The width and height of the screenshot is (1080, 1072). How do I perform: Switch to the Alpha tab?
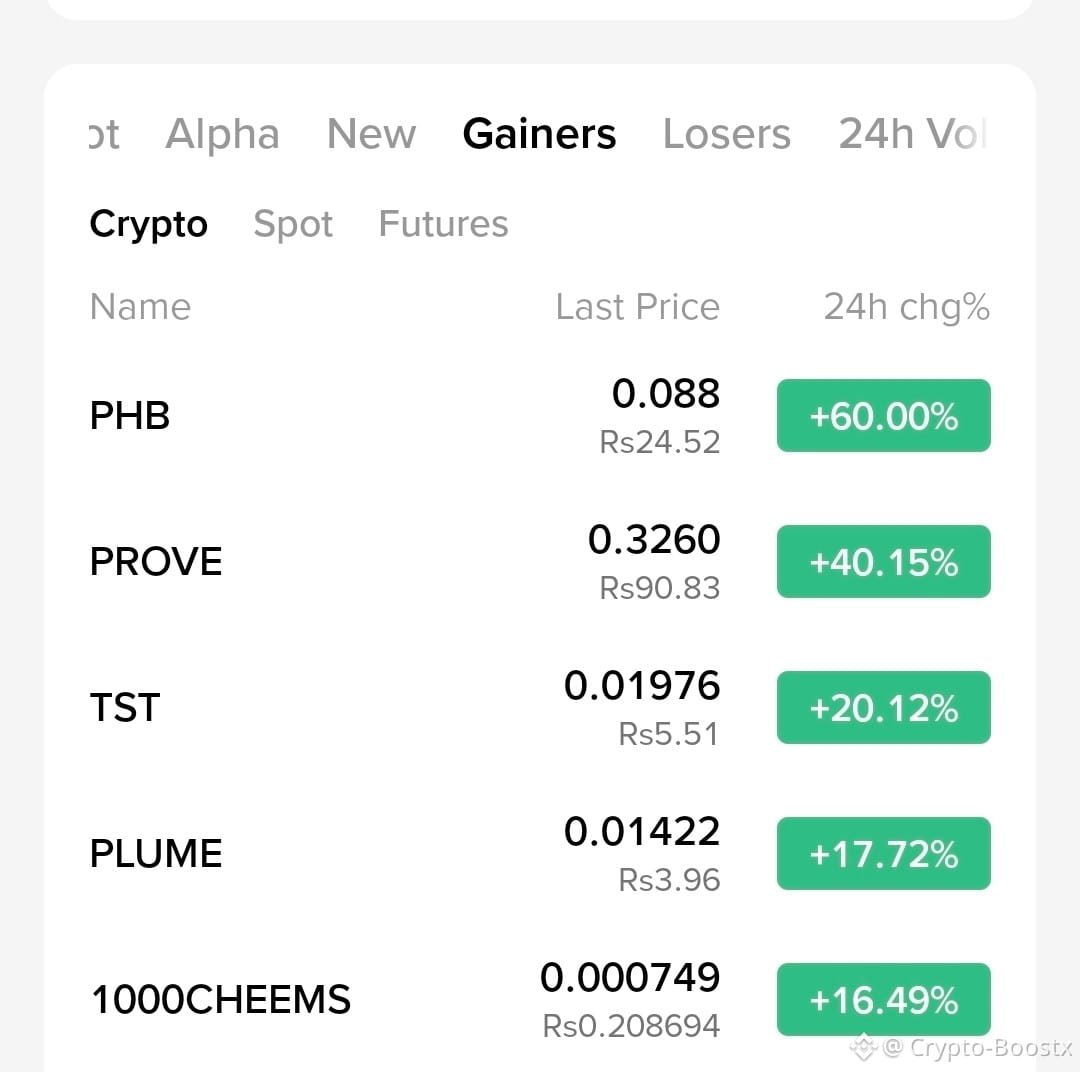222,134
